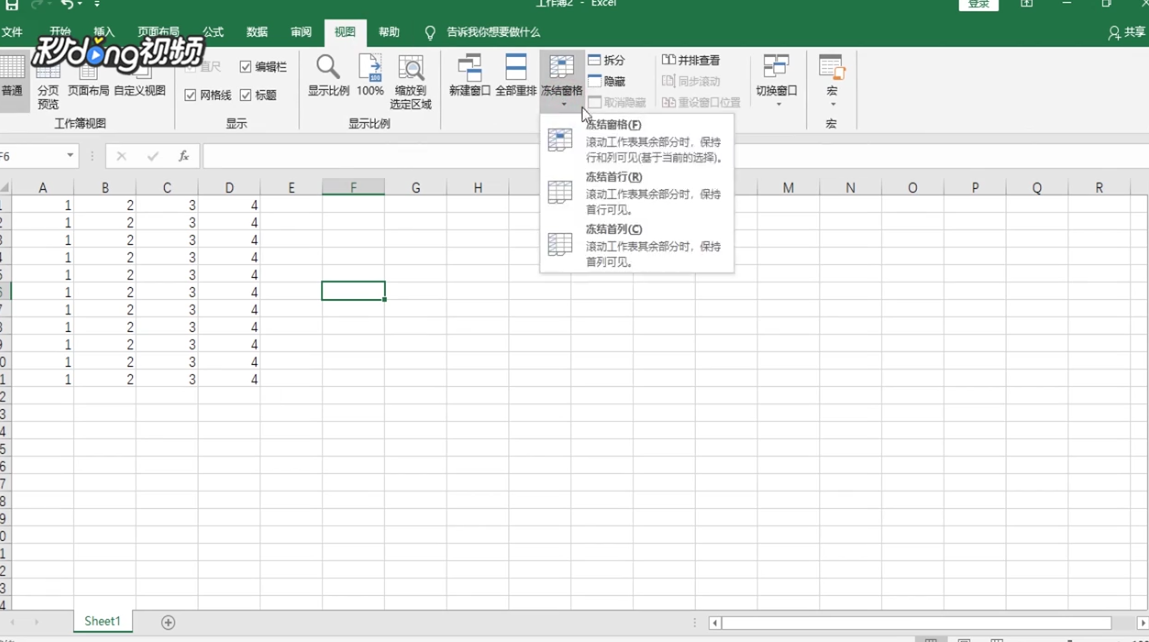Select the 分页预览 workbook view
The image size is (1149, 642).
click(48, 82)
